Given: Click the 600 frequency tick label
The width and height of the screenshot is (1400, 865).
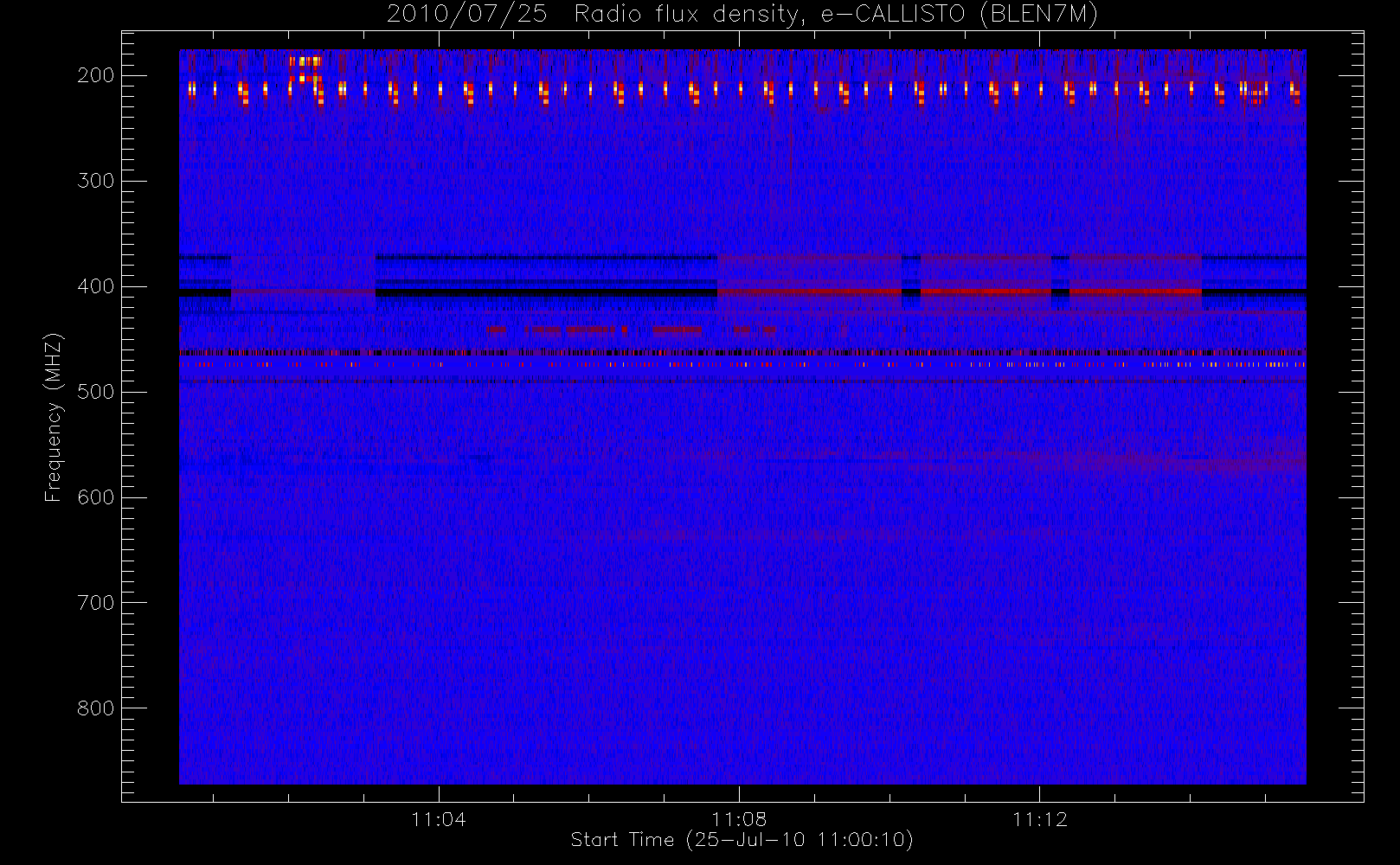Looking at the screenshot, I should [96, 497].
